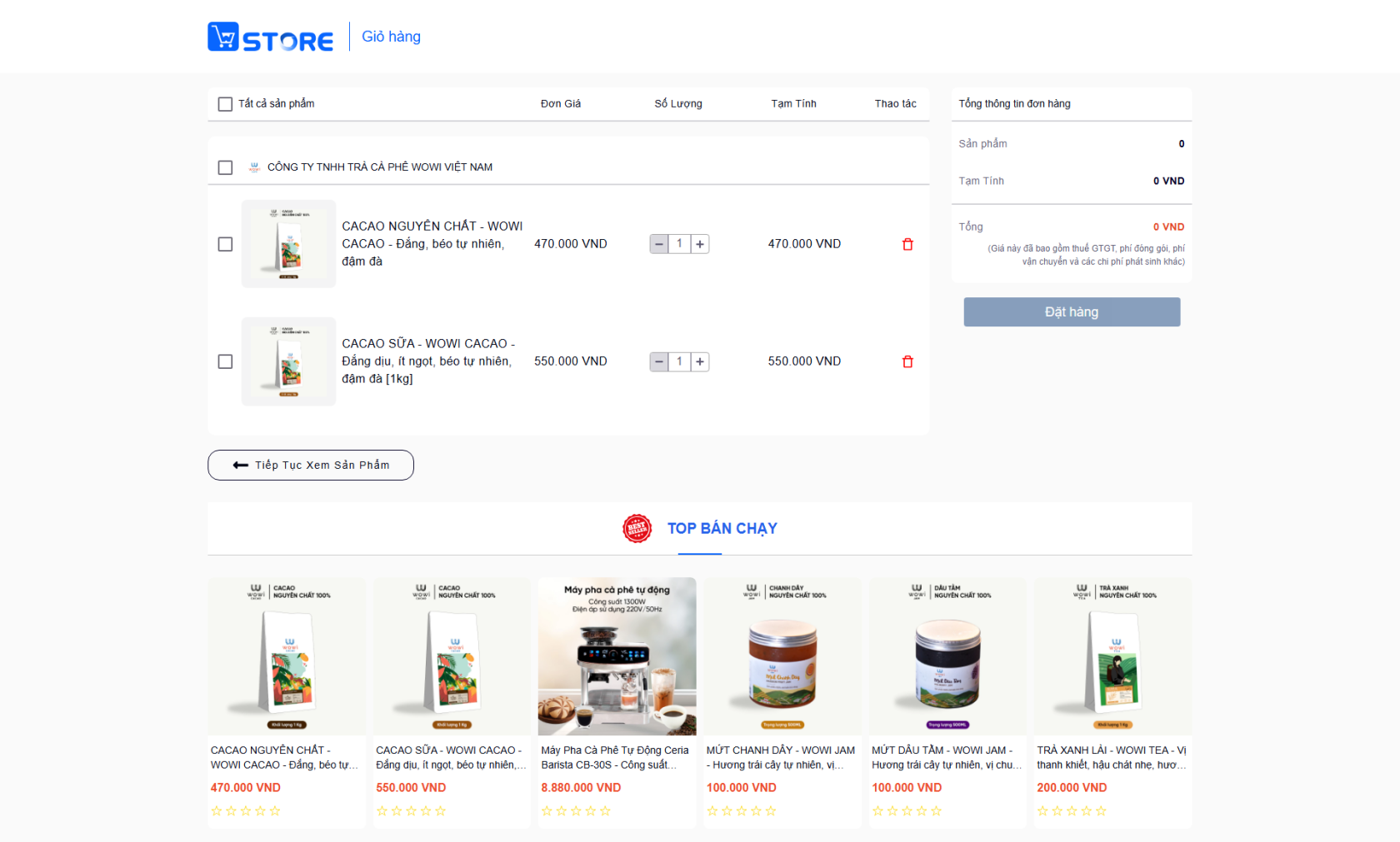Tick the 'Tất cả sản phẩm' checkbox

[x=225, y=104]
